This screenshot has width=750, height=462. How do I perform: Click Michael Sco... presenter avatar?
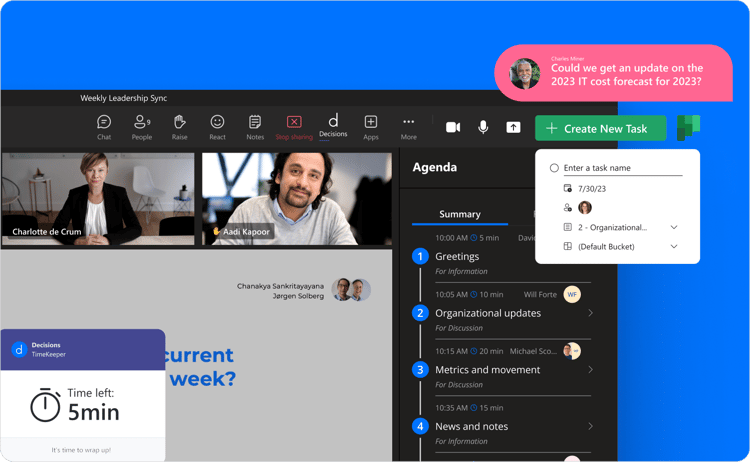(572, 351)
